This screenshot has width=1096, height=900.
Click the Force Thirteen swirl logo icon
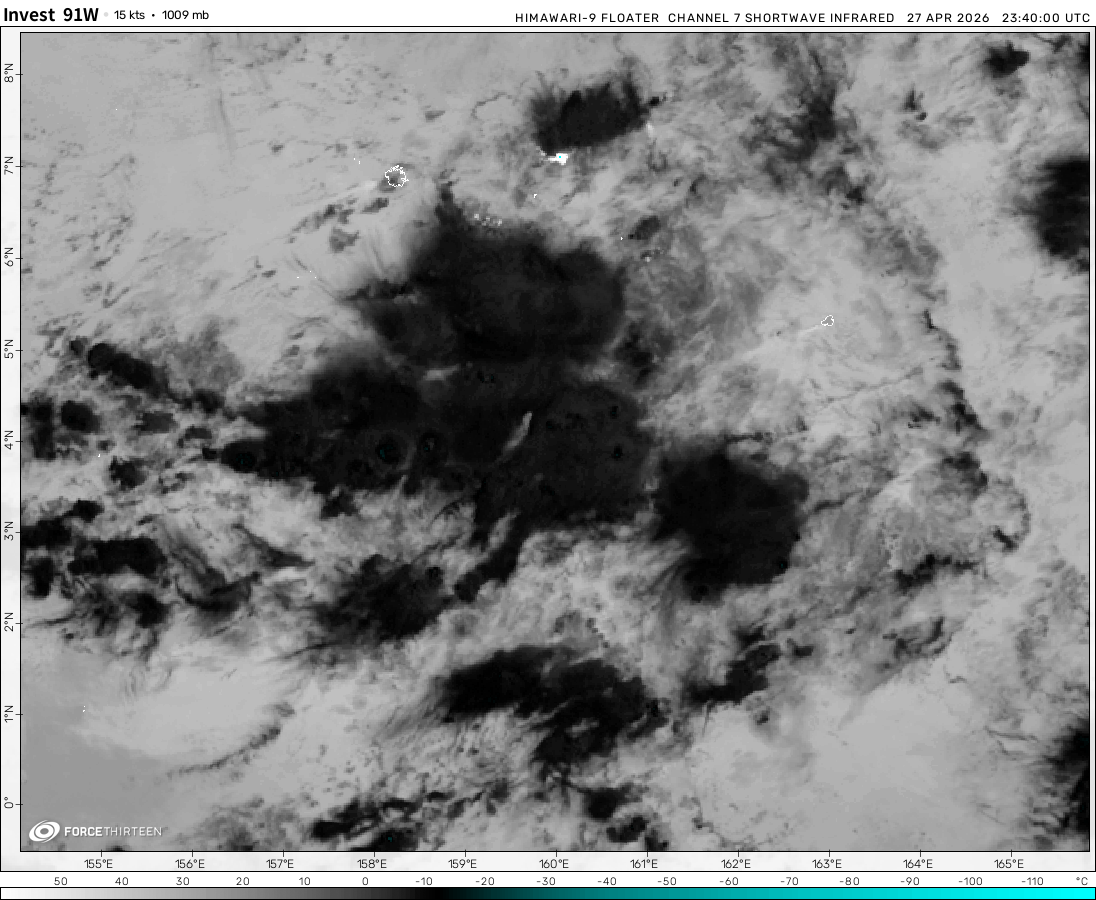(44, 831)
